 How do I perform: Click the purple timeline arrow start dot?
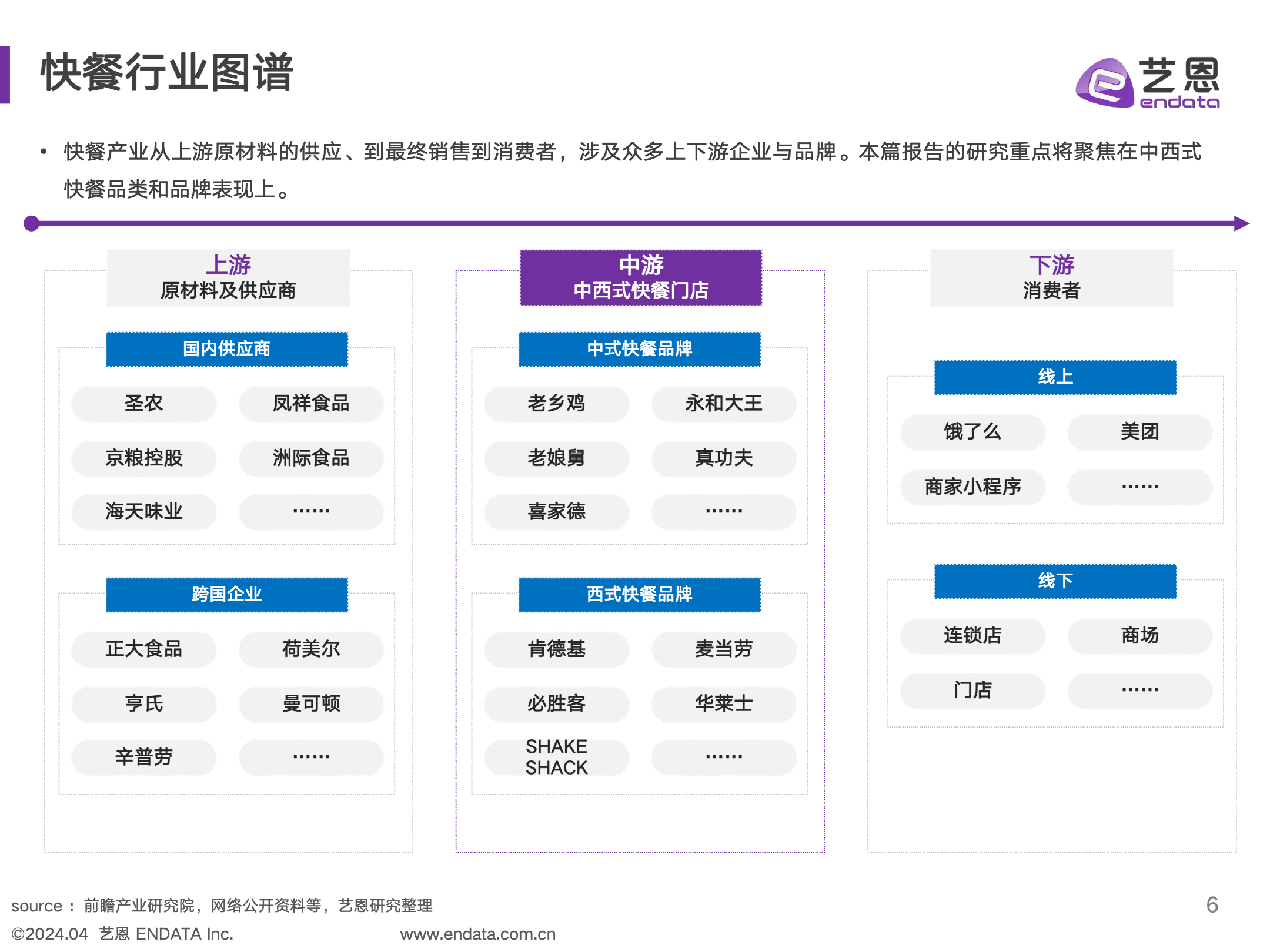(31, 223)
